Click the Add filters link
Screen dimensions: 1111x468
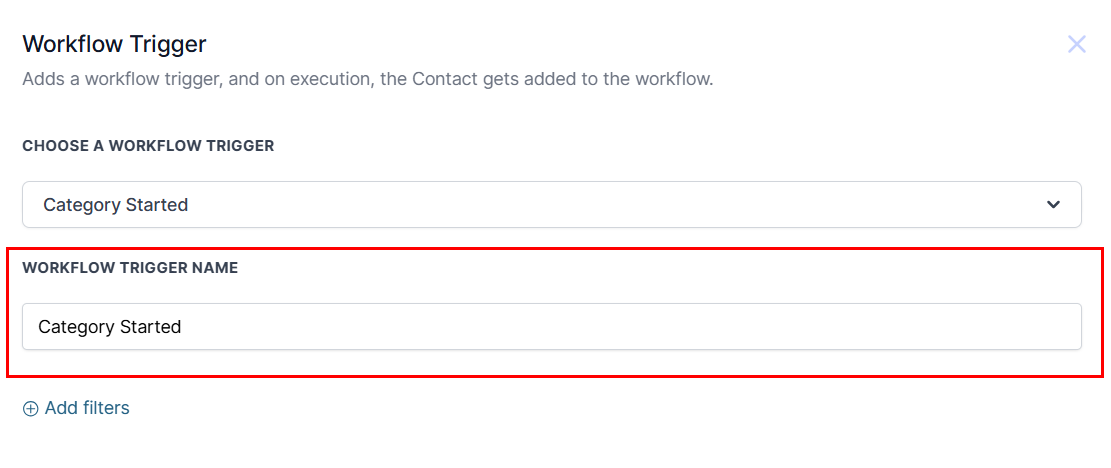tap(77, 409)
